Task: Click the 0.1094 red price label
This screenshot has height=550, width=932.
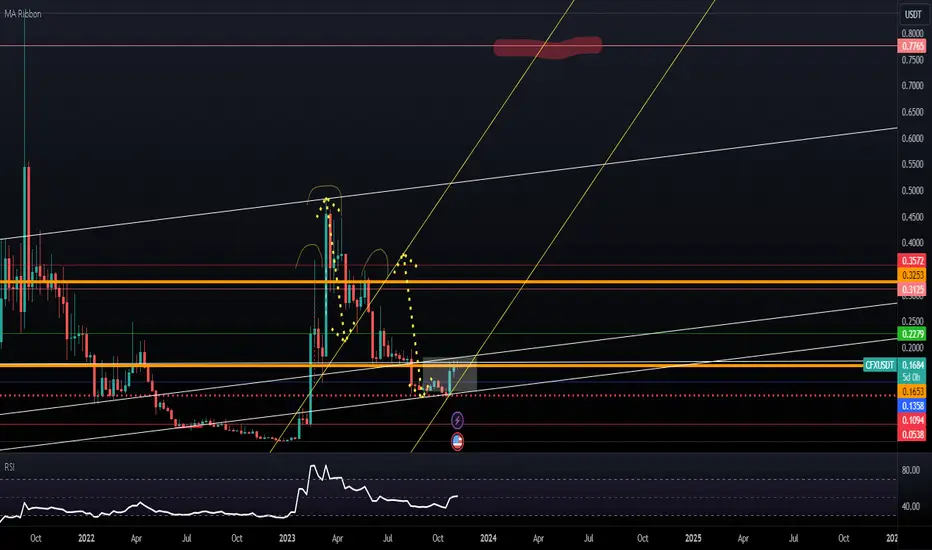Action: tap(912, 420)
